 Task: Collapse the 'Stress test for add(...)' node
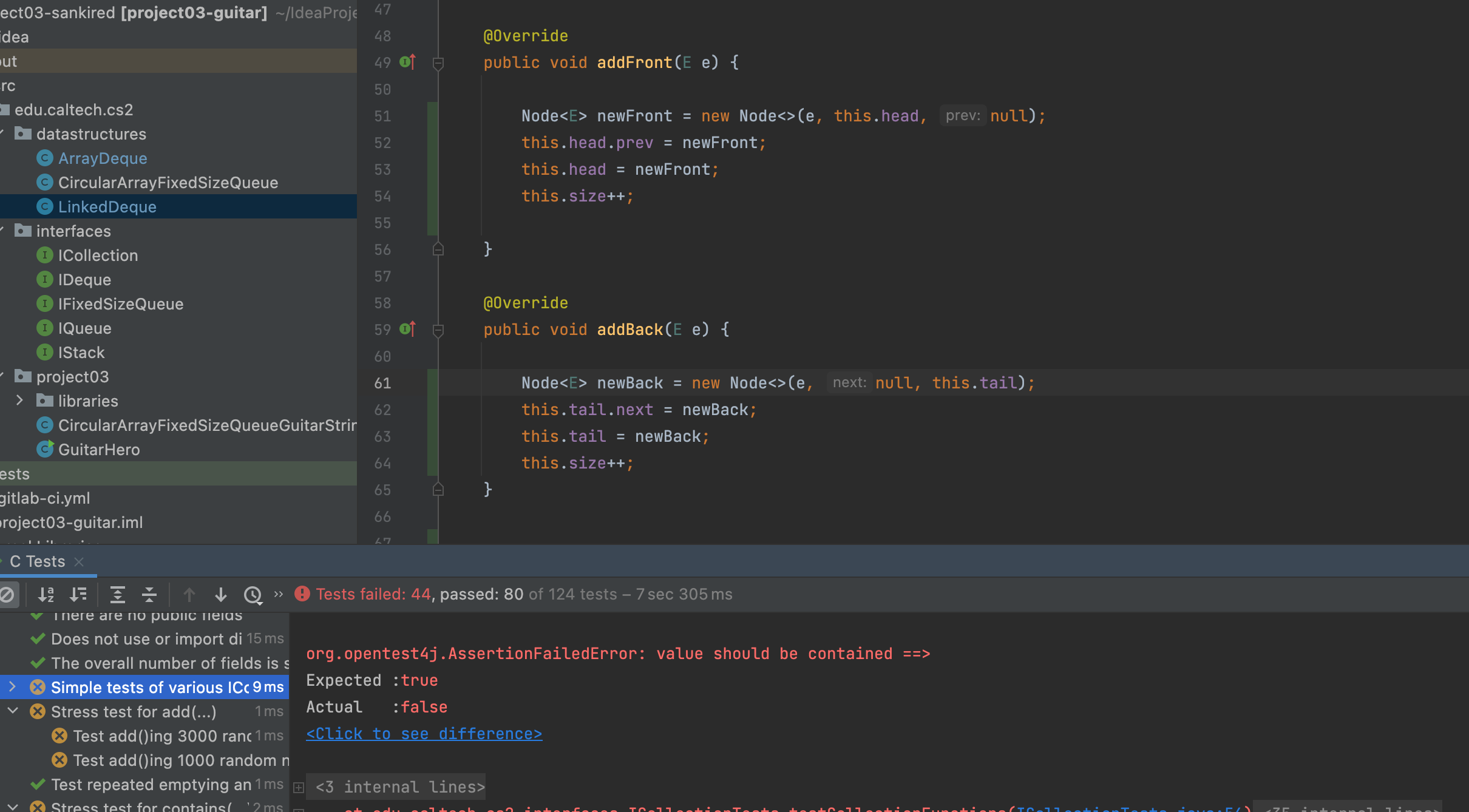coord(12,711)
